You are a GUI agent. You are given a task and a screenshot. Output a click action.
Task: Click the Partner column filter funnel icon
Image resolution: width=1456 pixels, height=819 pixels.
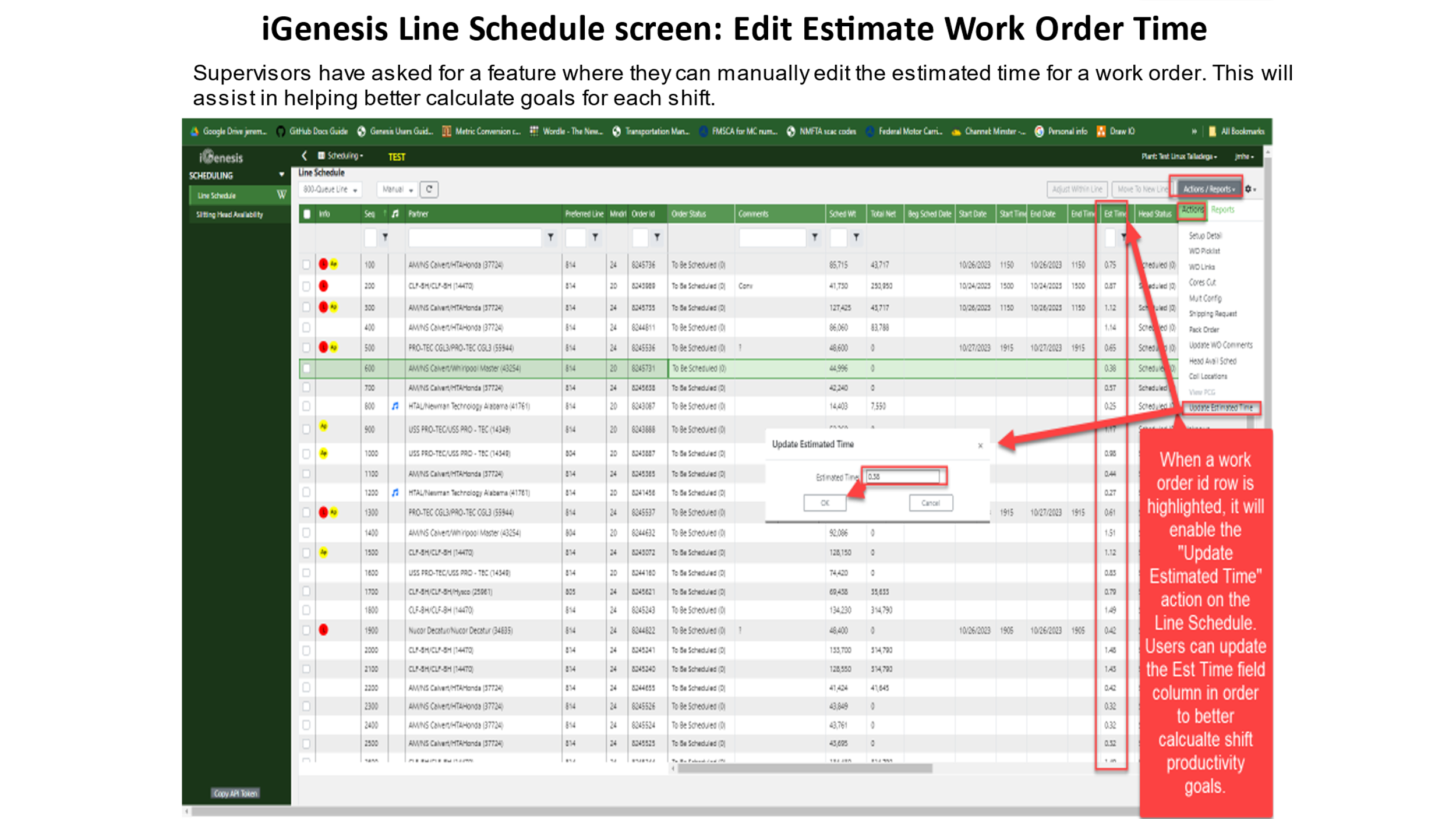(x=550, y=238)
